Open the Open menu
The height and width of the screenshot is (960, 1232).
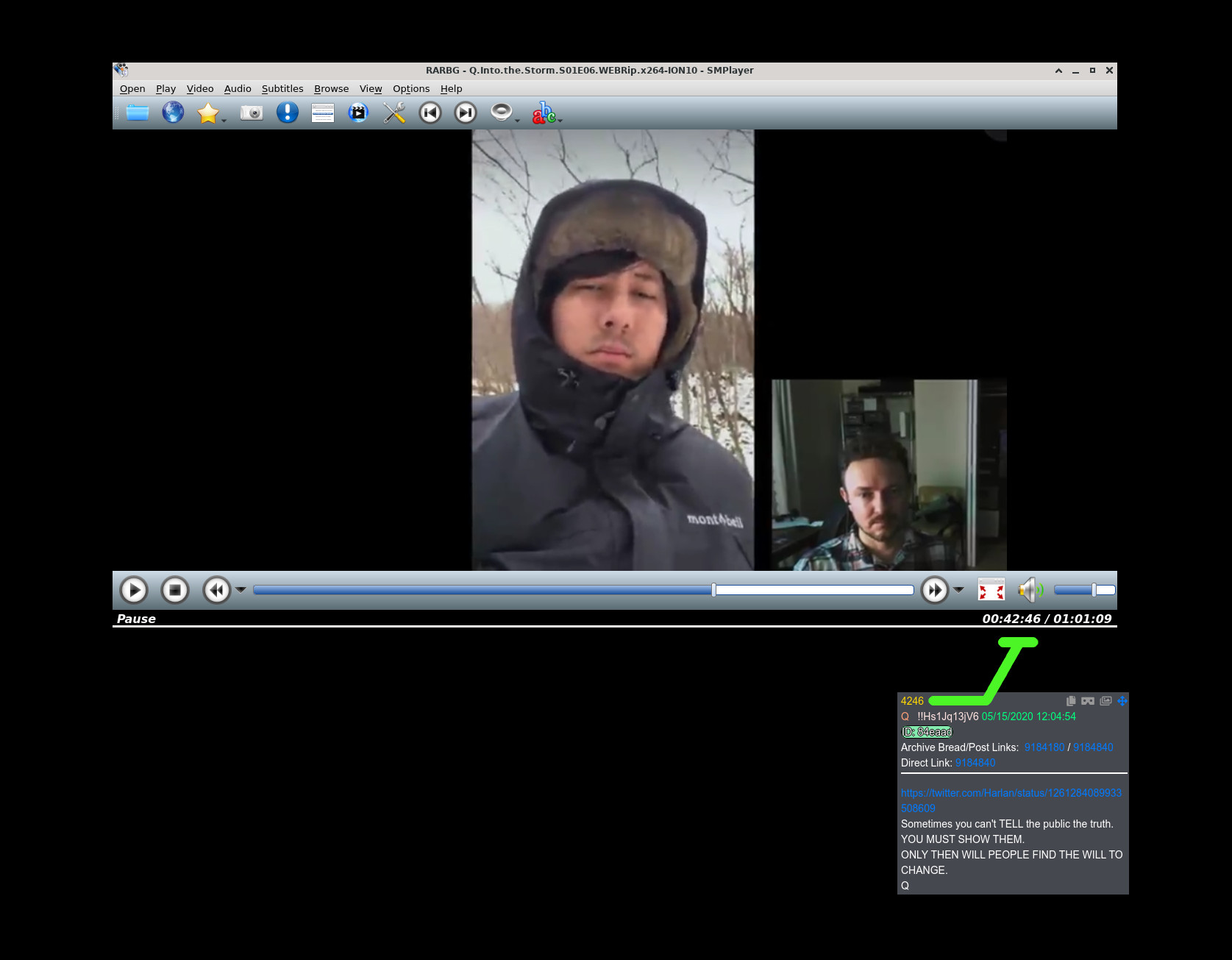pyautogui.click(x=132, y=89)
